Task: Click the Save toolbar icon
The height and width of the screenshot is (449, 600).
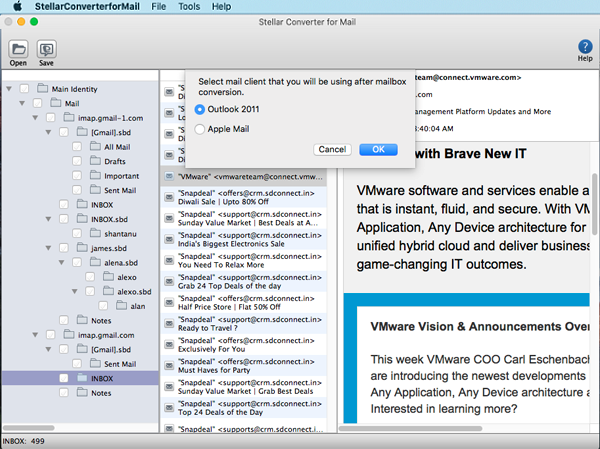Action: 46,49
